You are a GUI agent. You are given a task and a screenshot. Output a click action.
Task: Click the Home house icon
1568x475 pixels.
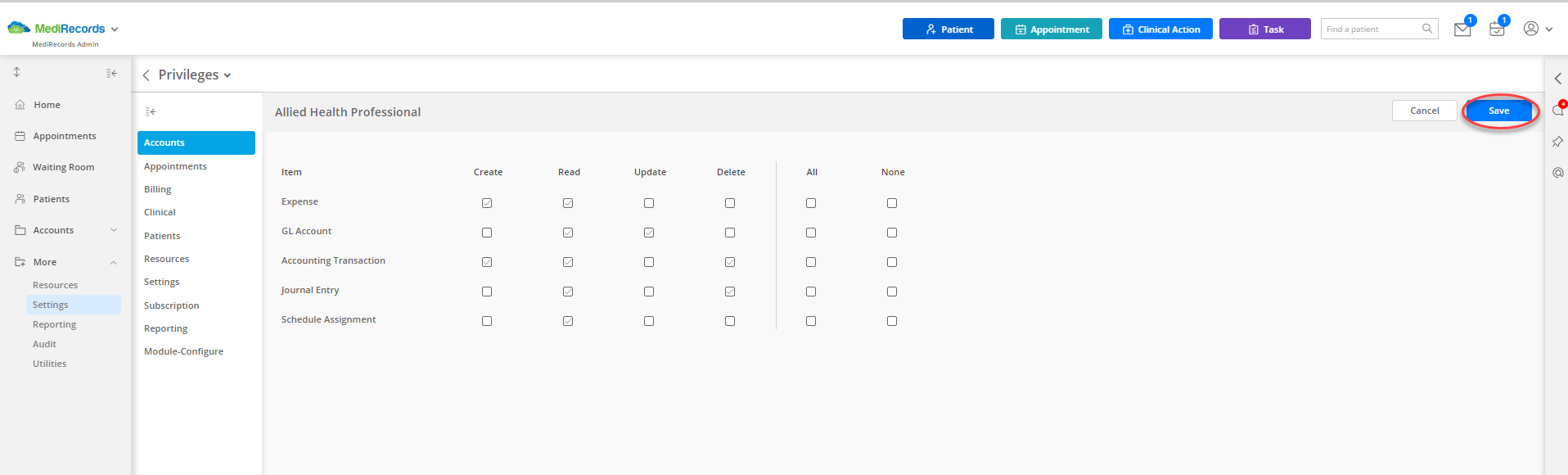[x=20, y=105]
